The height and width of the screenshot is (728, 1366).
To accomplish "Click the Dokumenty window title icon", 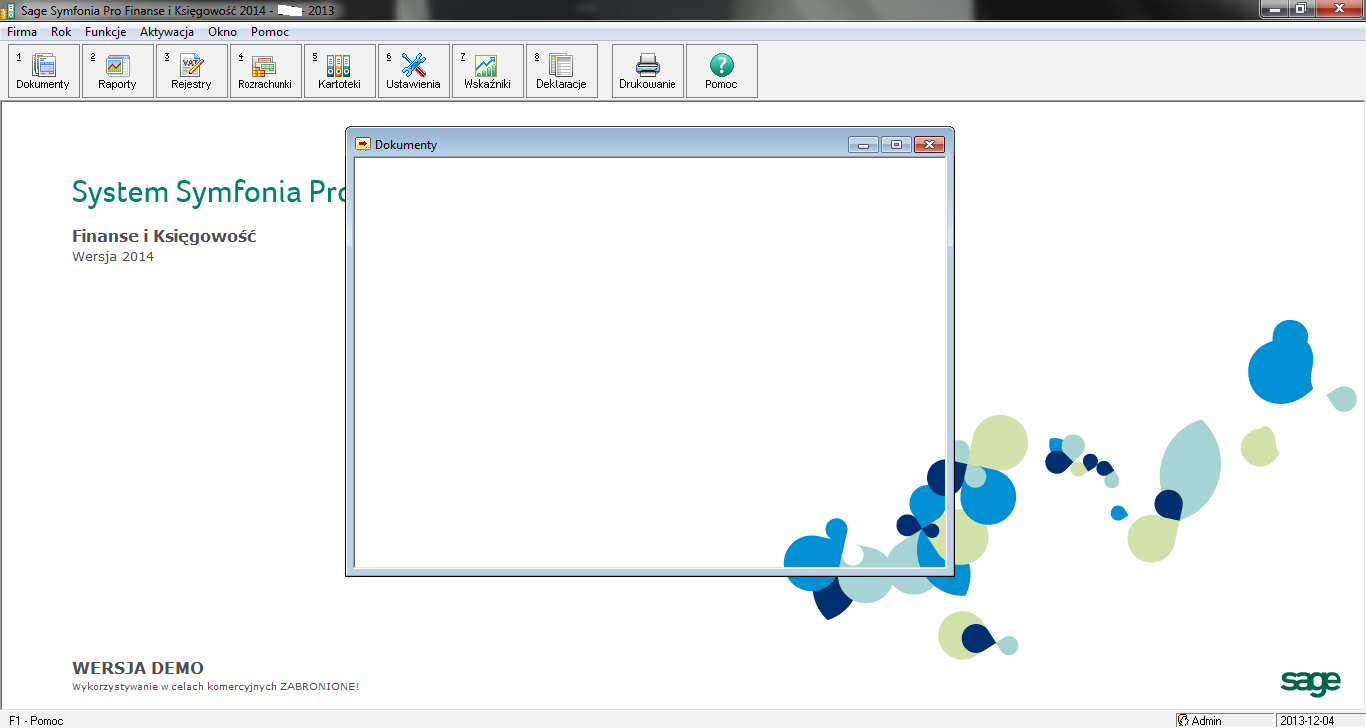I will pos(363,144).
